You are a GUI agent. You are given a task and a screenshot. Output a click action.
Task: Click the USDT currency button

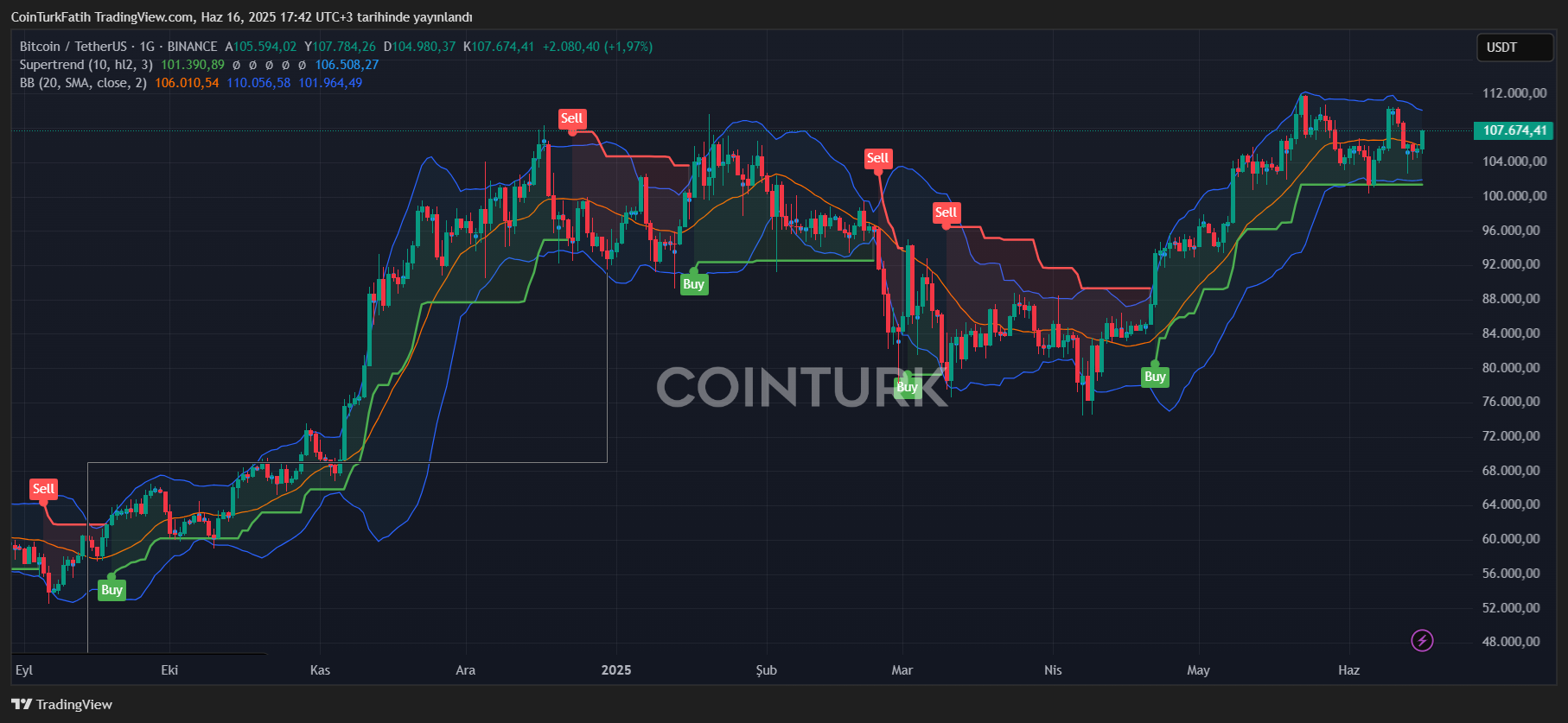(1514, 48)
